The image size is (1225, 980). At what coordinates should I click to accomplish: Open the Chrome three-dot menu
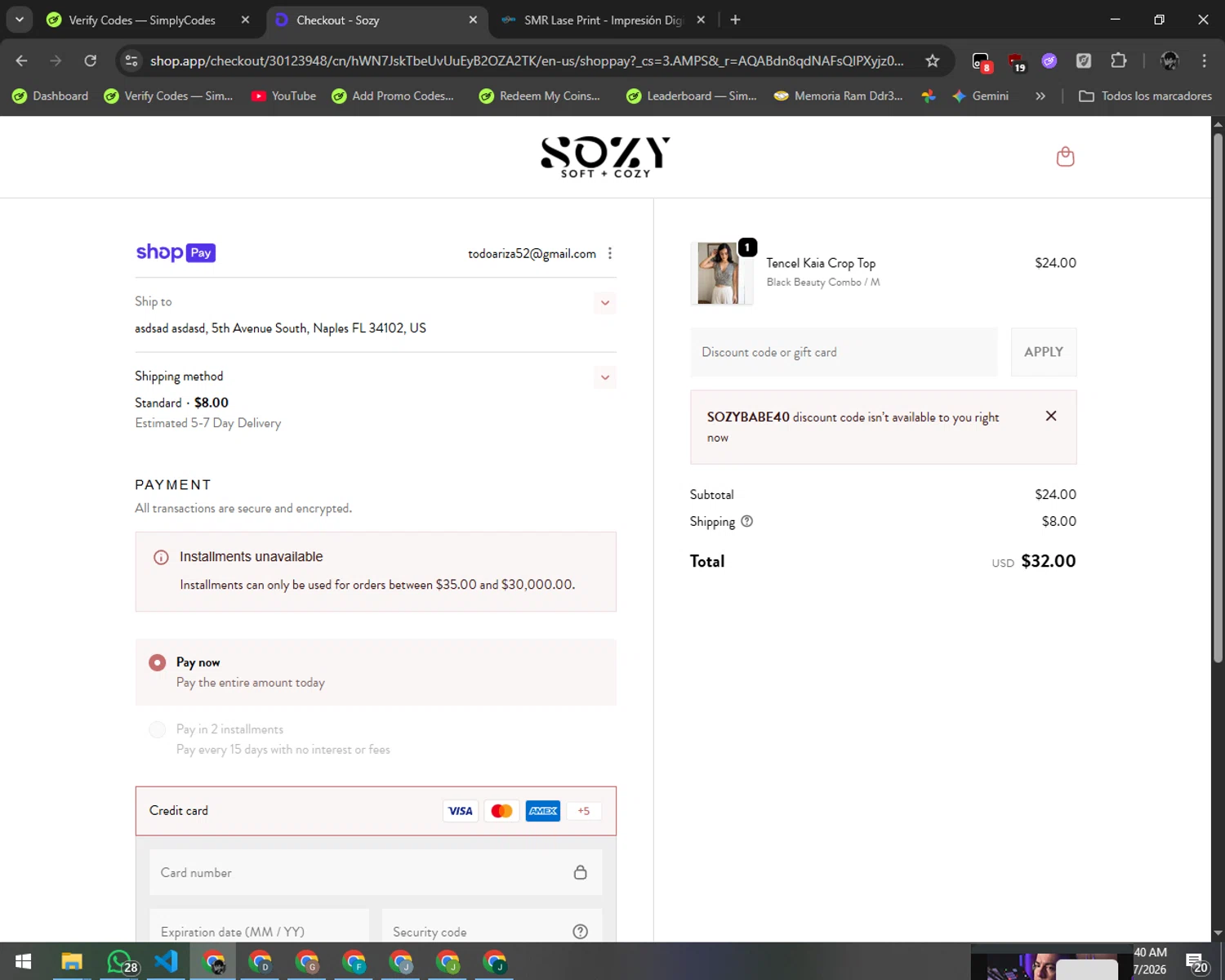click(x=1204, y=60)
